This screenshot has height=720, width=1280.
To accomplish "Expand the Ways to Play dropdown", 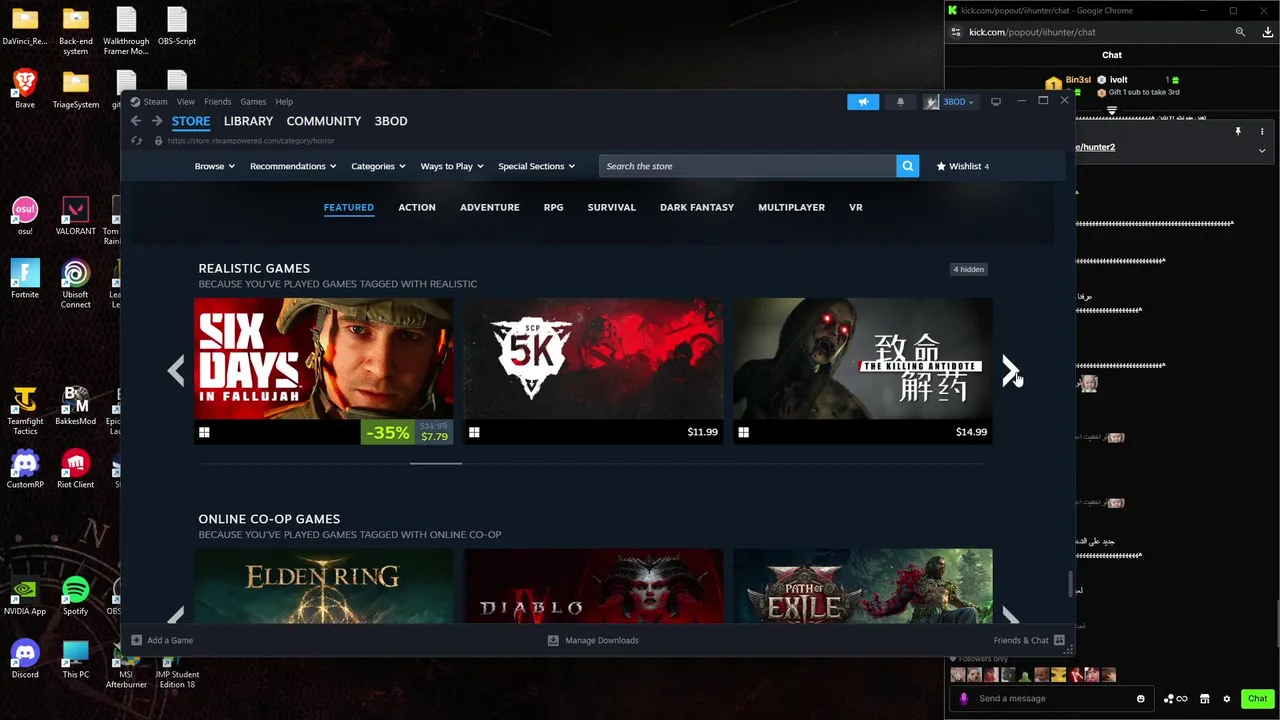I will click(x=451, y=166).
